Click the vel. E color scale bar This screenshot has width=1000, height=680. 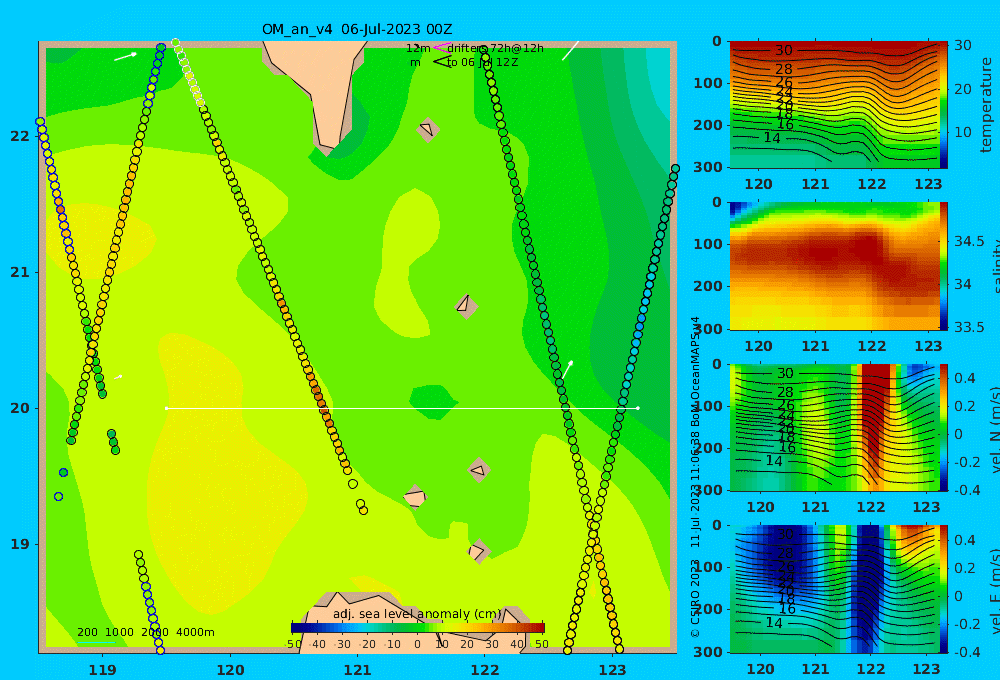pyautogui.click(x=943, y=589)
